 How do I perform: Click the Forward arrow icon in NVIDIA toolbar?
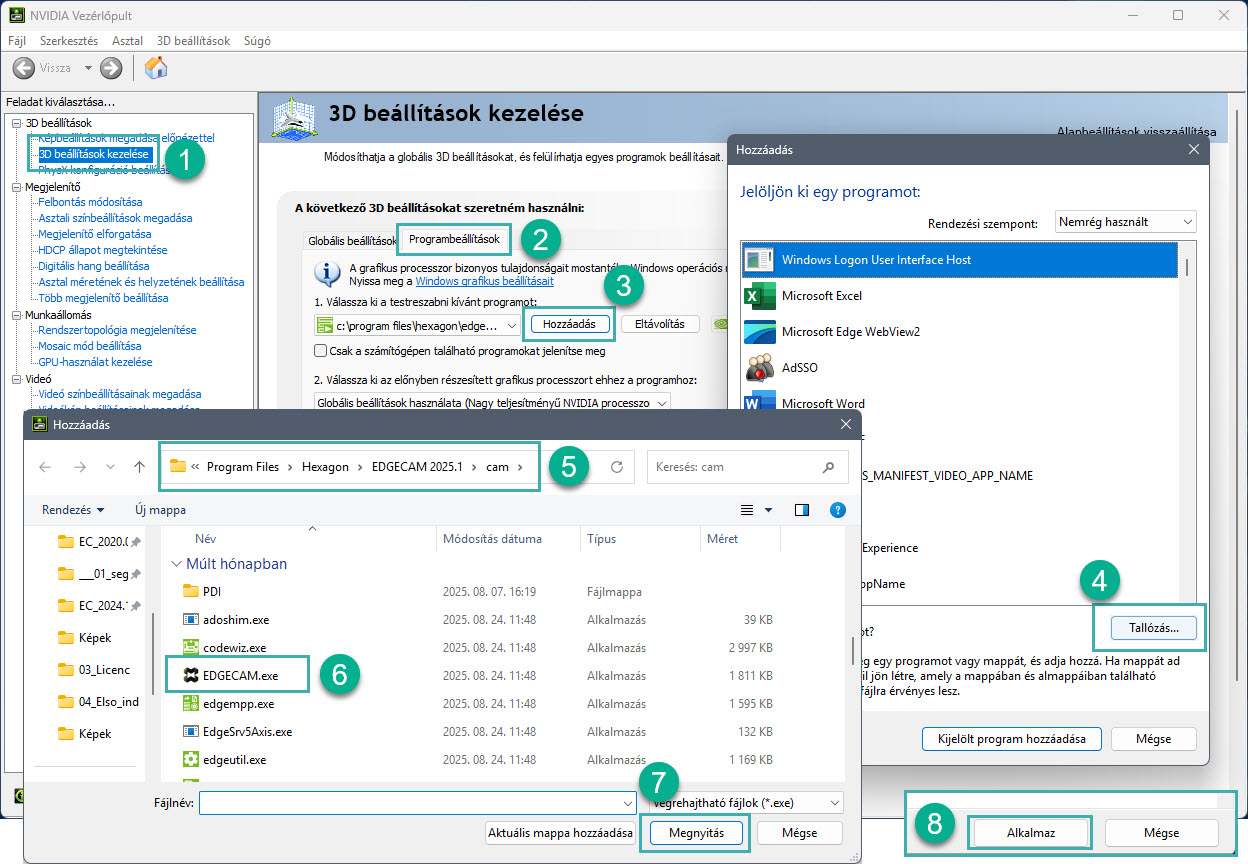coord(111,68)
